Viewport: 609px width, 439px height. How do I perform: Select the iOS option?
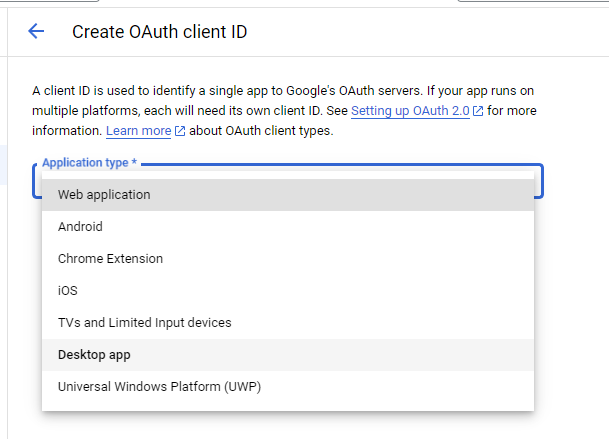(x=288, y=291)
